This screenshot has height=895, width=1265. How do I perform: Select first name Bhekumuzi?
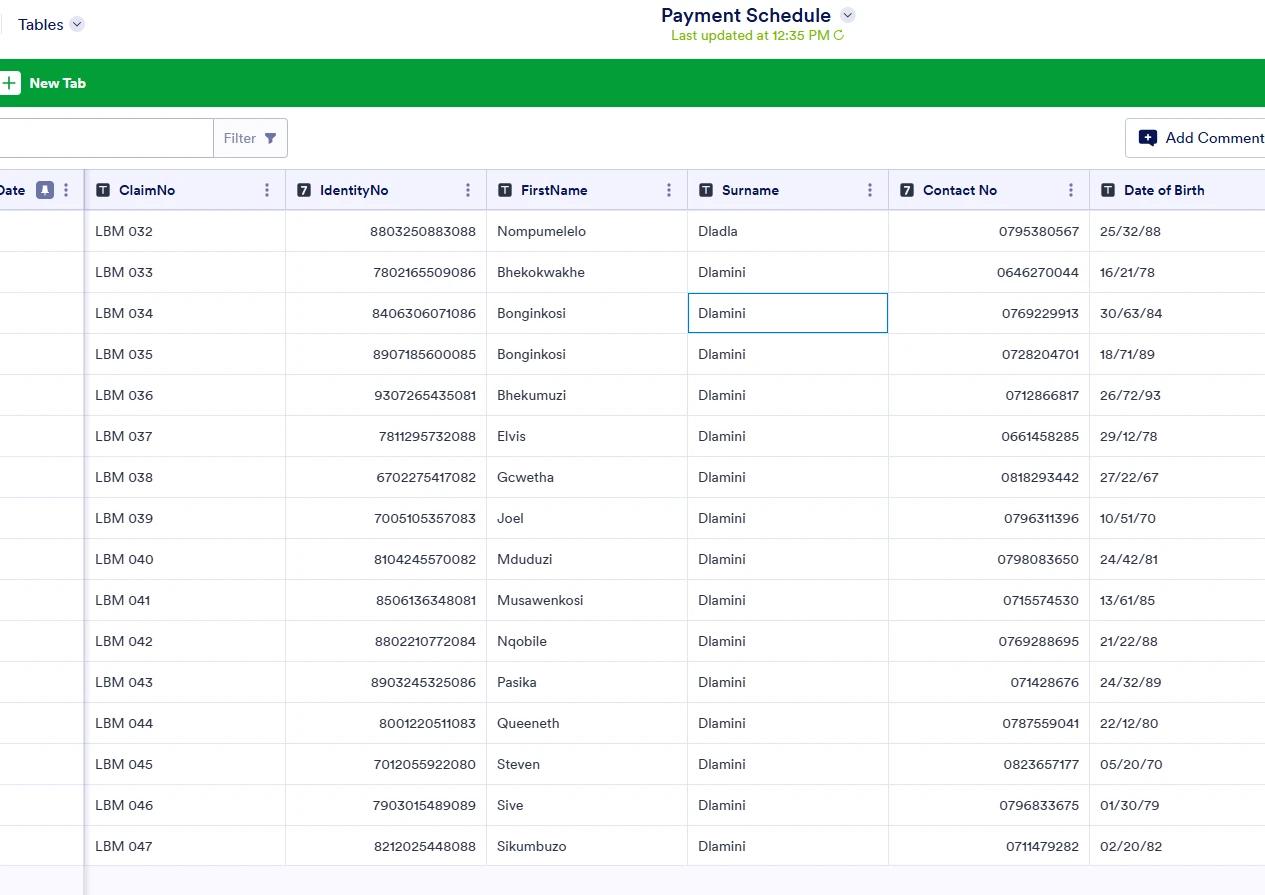pos(587,395)
